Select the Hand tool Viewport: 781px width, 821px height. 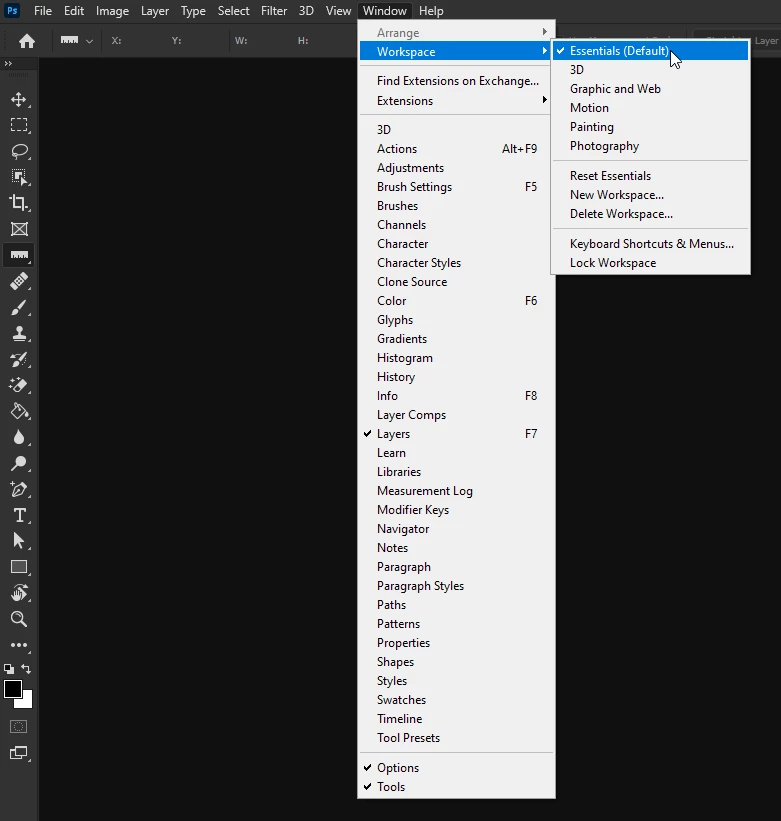pos(19,593)
